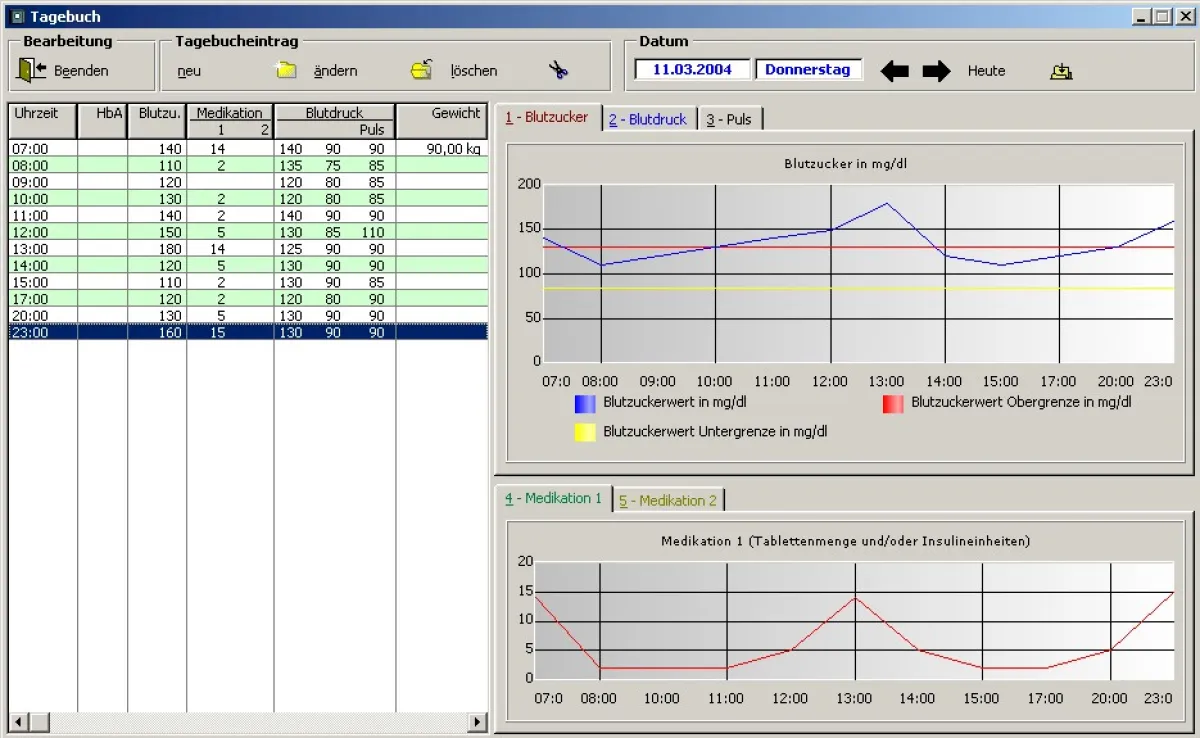Click the Donnerstag weekday field
1200x738 pixels.
pos(807,70)
